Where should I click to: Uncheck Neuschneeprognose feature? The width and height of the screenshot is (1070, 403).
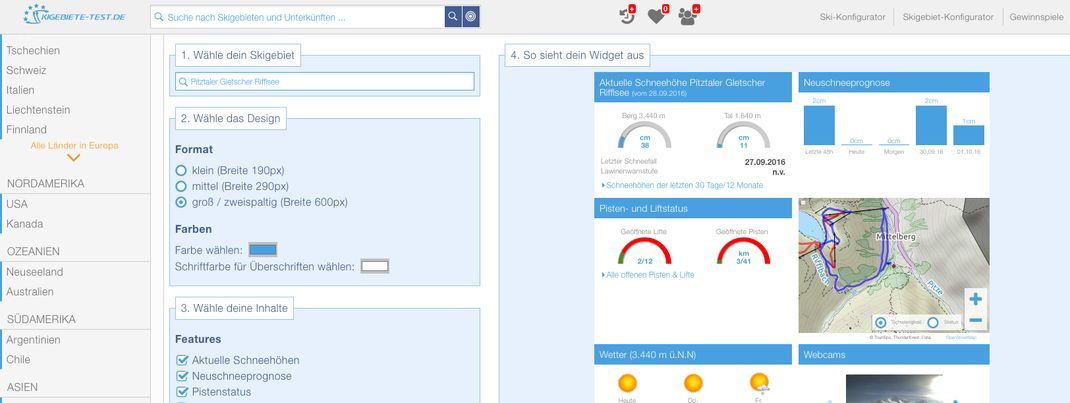182,376
